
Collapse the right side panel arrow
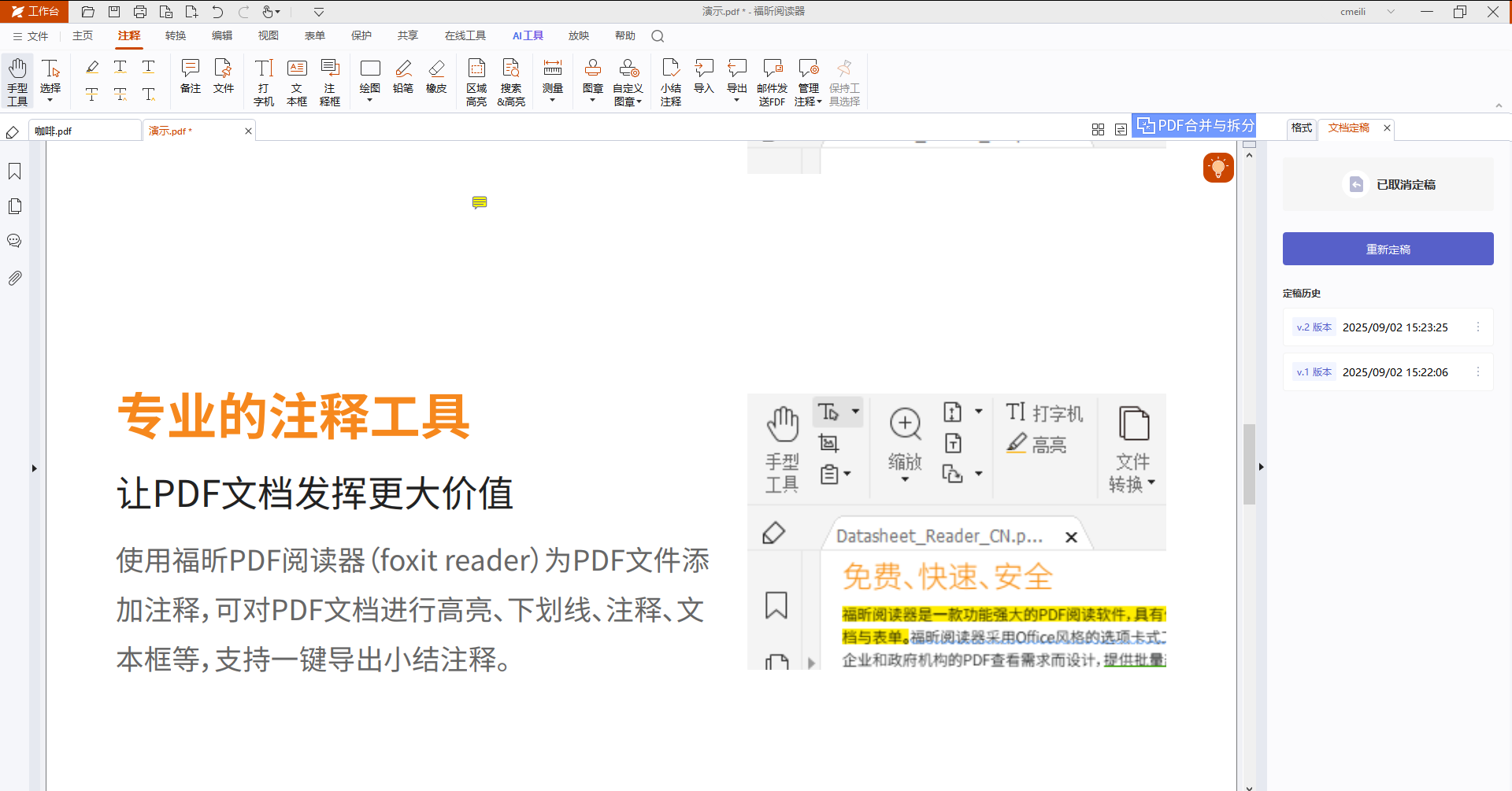(x=1261, y=467)
